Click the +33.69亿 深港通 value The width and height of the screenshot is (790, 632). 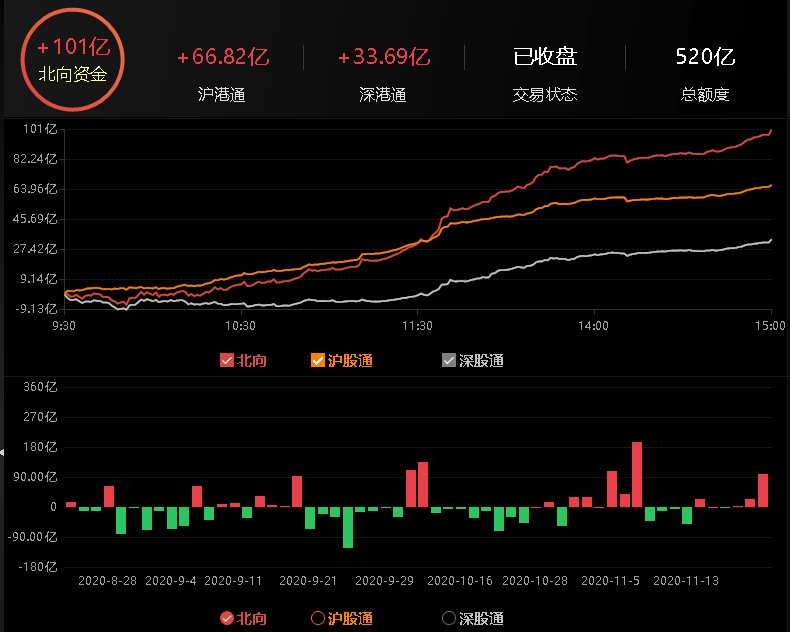click(384, 56)
